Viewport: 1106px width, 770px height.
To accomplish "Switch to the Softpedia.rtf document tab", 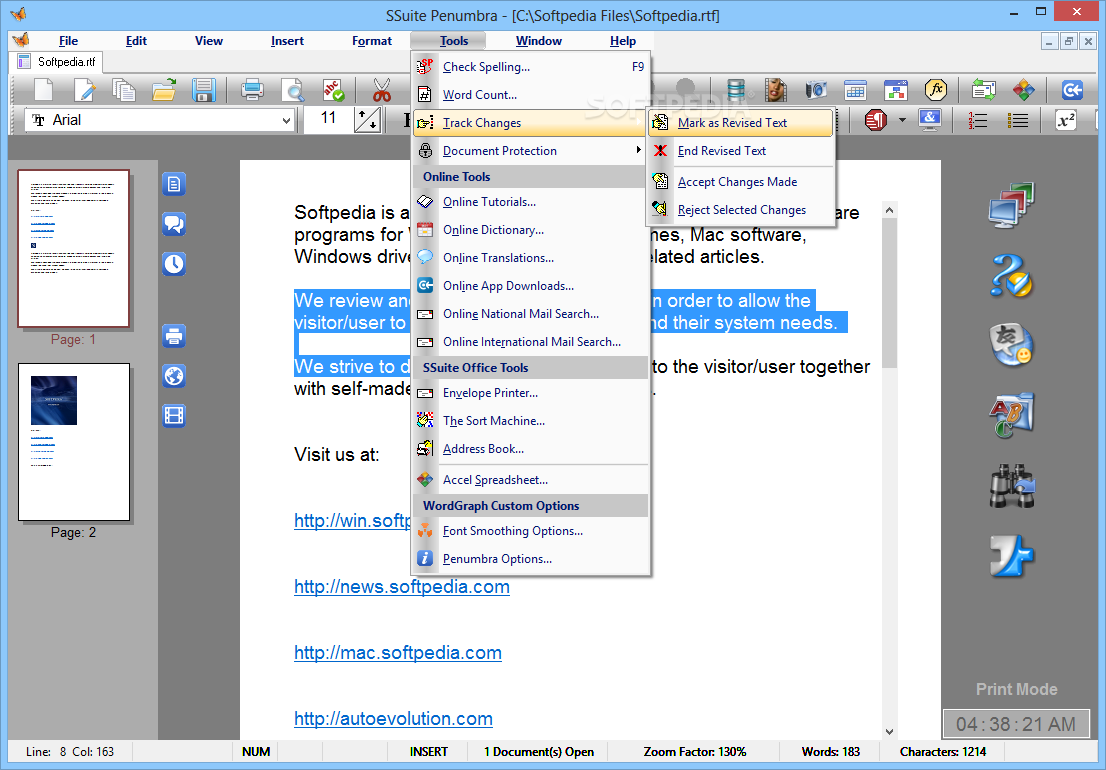I will coord(56,61).
